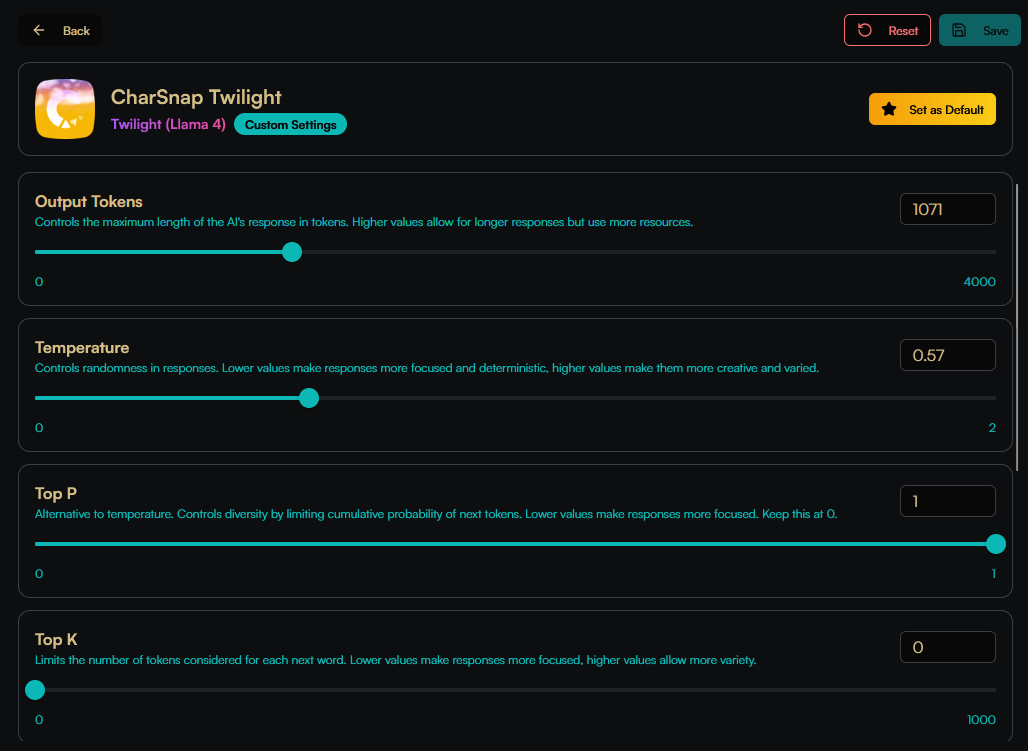This screenshot has height=751, width=1028.
Task: Click the Output Tokens slider handle
Action: (x=292, y=252)
